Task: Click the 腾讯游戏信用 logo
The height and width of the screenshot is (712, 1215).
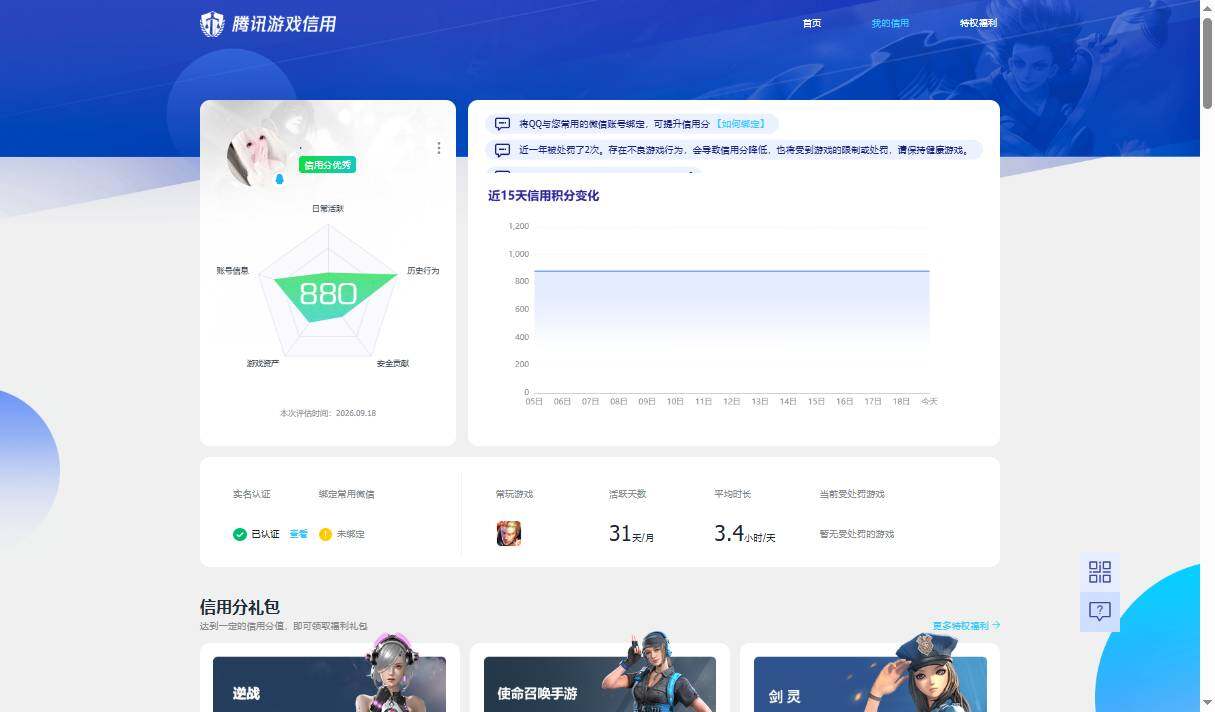Action: click(x=268, y=24)
